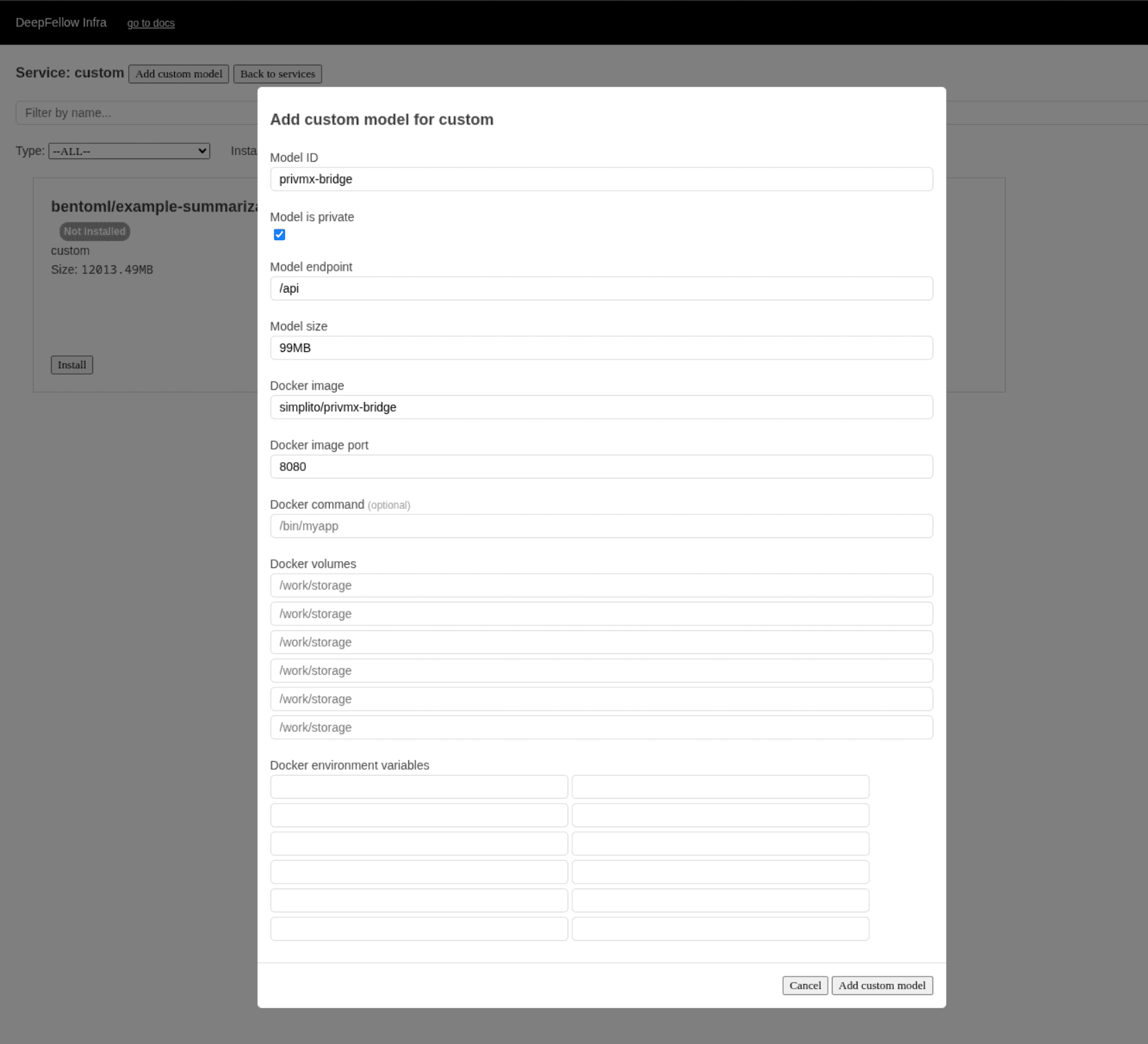Submit with the dialog's "Add custom model" button

(881, 985)
